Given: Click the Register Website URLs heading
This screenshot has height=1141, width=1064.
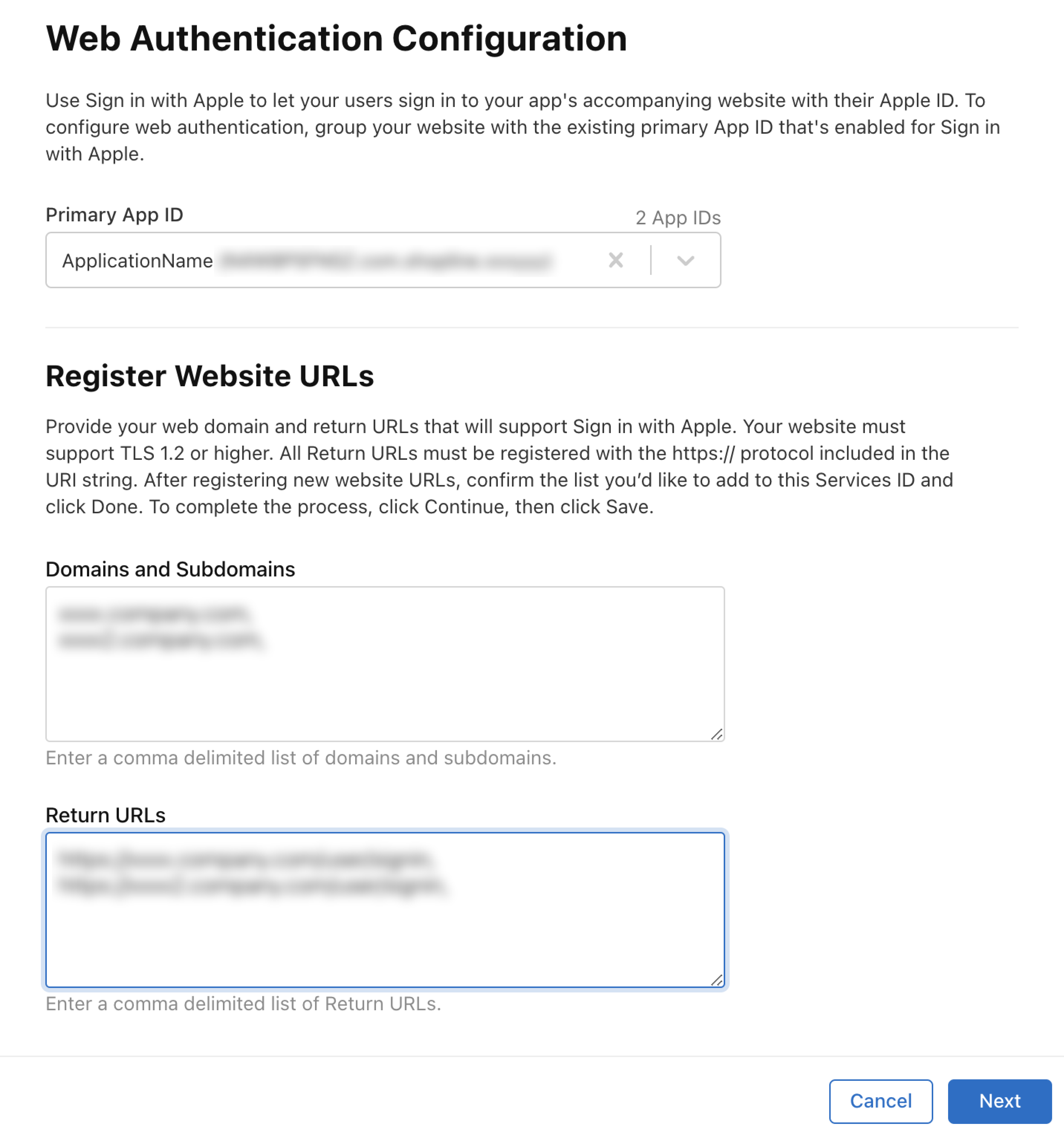Looking at the screenshot, I should coord(210,376).
